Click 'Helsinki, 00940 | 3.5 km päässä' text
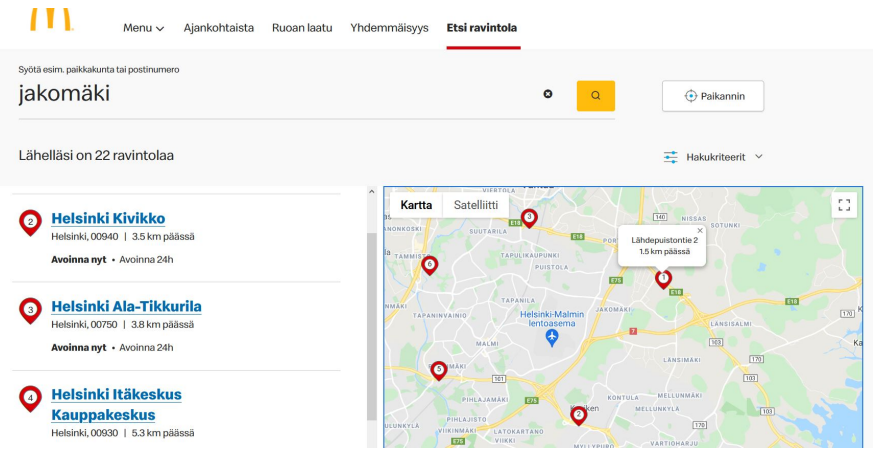This screenshot has height=472, width=873. (123, 237)
